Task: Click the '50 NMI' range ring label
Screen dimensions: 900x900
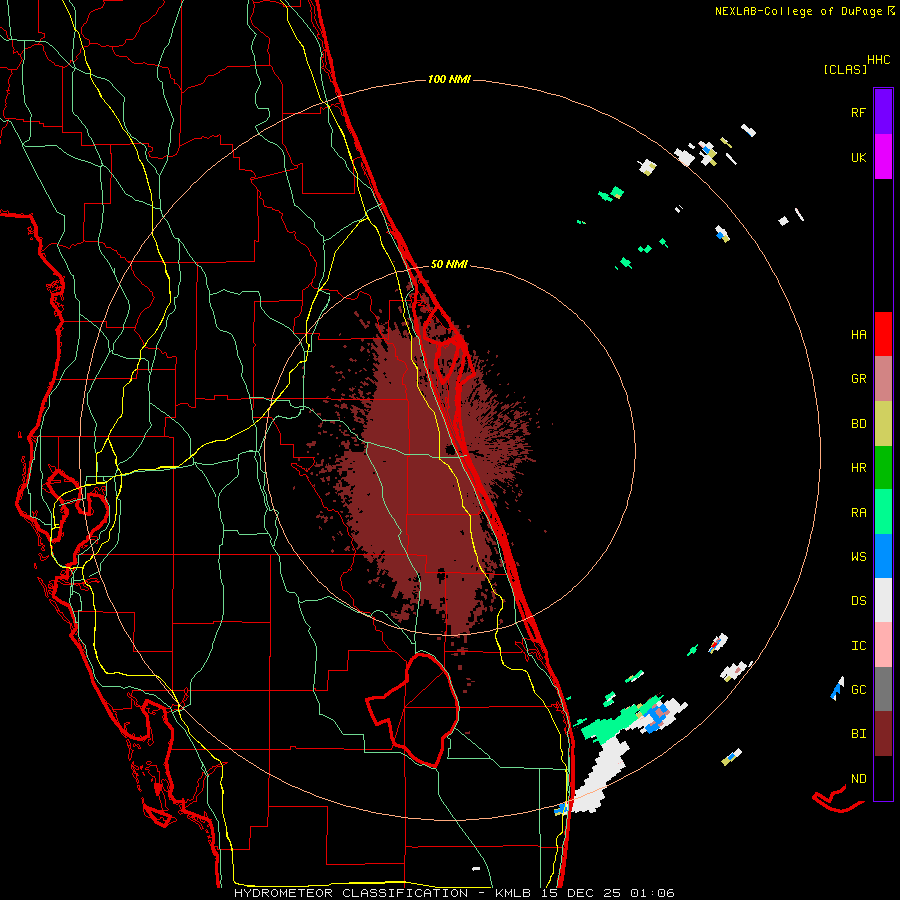Action: click(449, 265)
